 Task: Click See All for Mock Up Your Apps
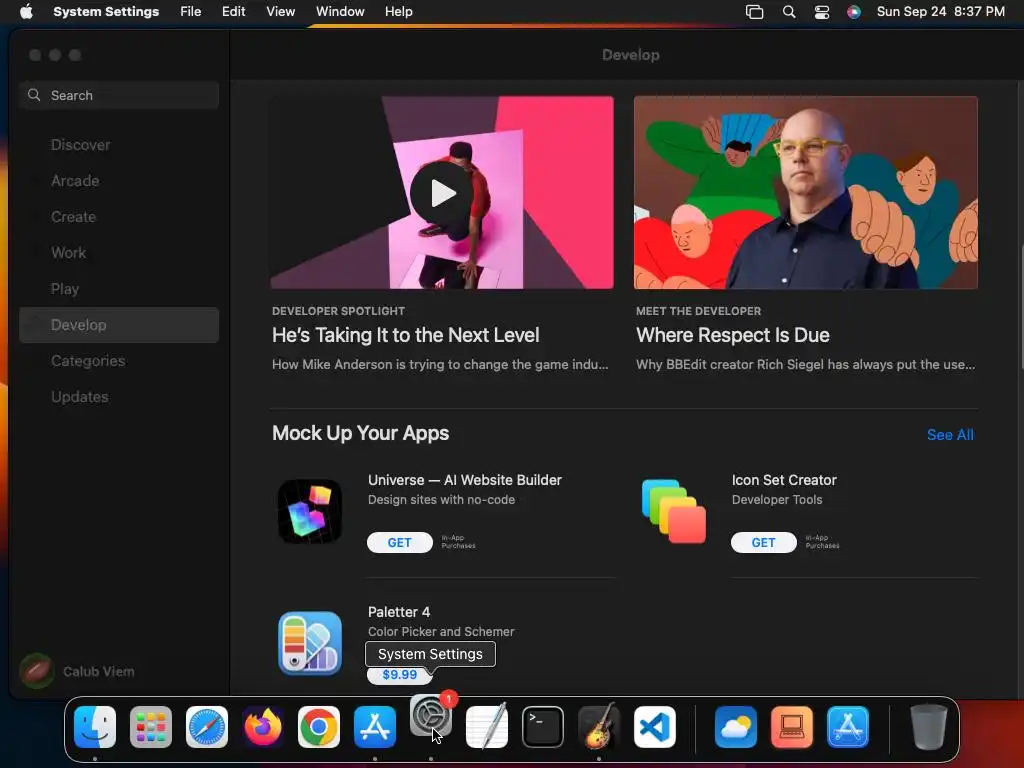[950, 435]
